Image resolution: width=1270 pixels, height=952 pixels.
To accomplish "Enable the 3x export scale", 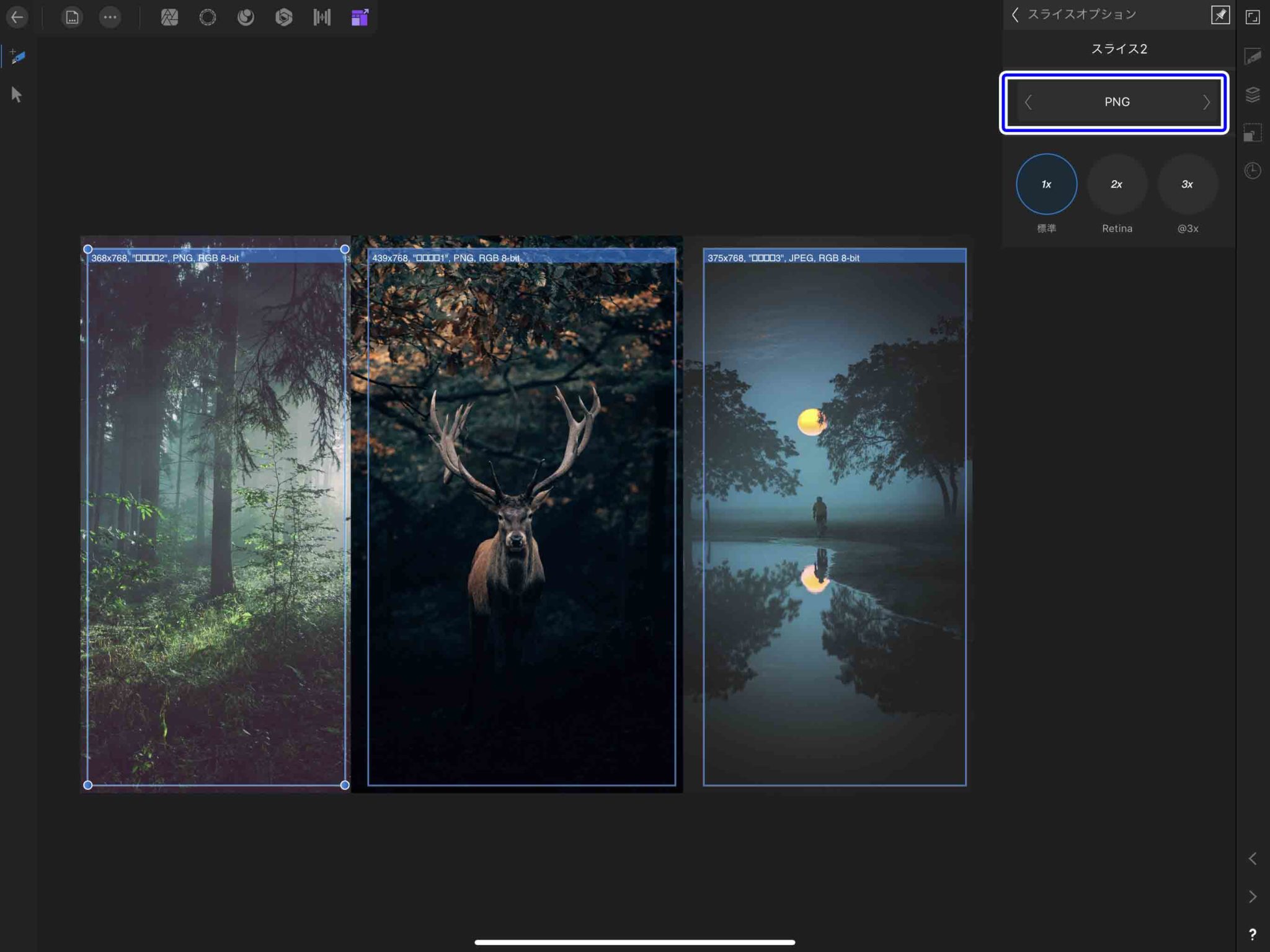I will (x=1187, y=184).
